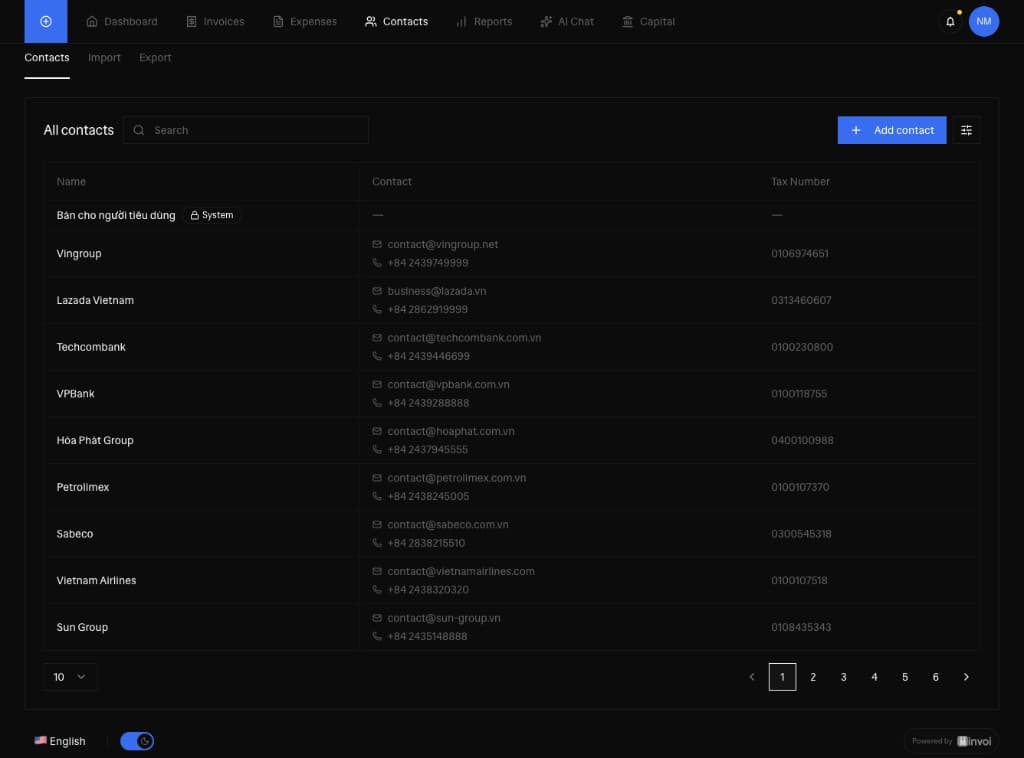Switch to the Import tab
Image resolution: width=1024 pixels, height=758 pixels.
point(104,57)
